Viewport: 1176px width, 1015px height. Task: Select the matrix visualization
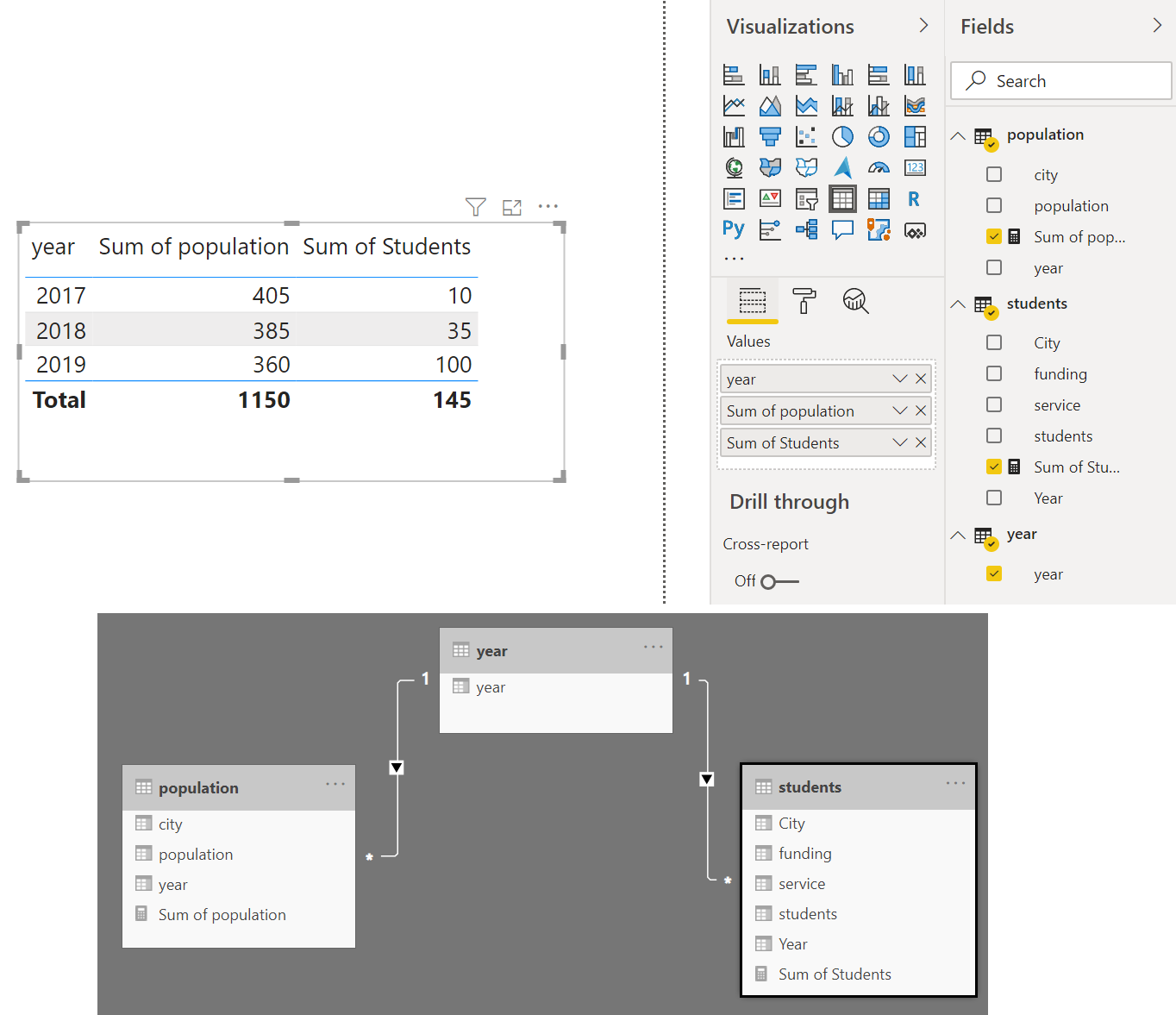tap(879, 199)
